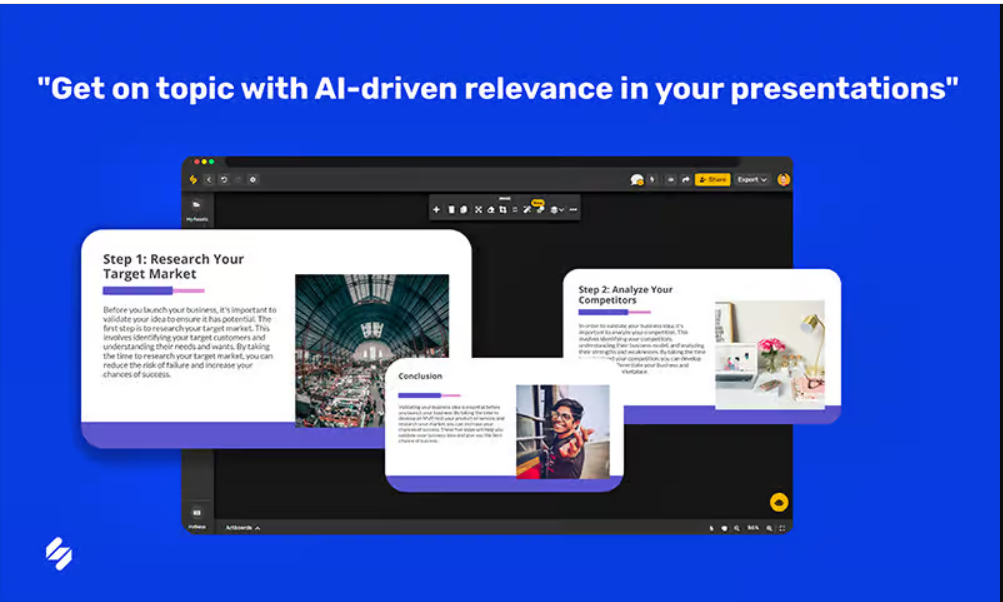This screenshot has height=602, width=1003.
Task: Add a new element with plus icon
Action: tap(436, 210)
